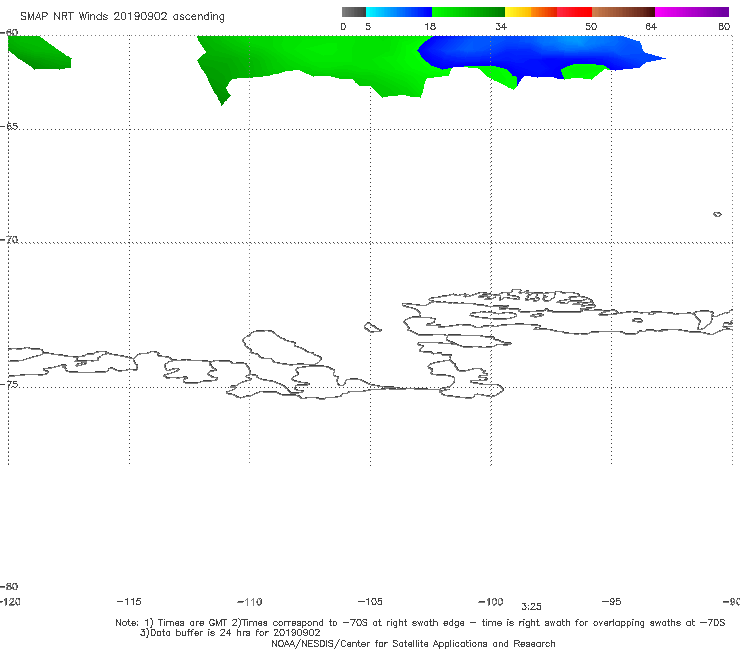Choose the magenta 64–80 color bar segment
The height and width of the screenshot is (650, 740).
click(x=692, y=12)
